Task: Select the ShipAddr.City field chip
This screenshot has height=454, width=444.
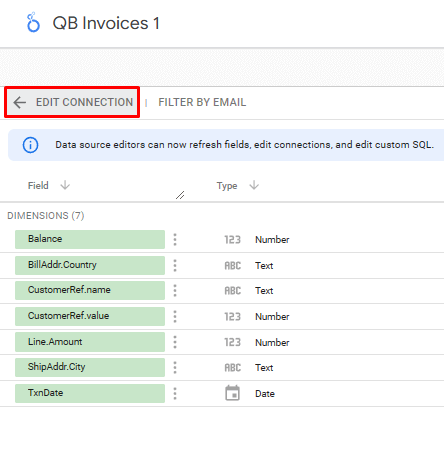Action: pyautogui.click(x=90, y=367)
